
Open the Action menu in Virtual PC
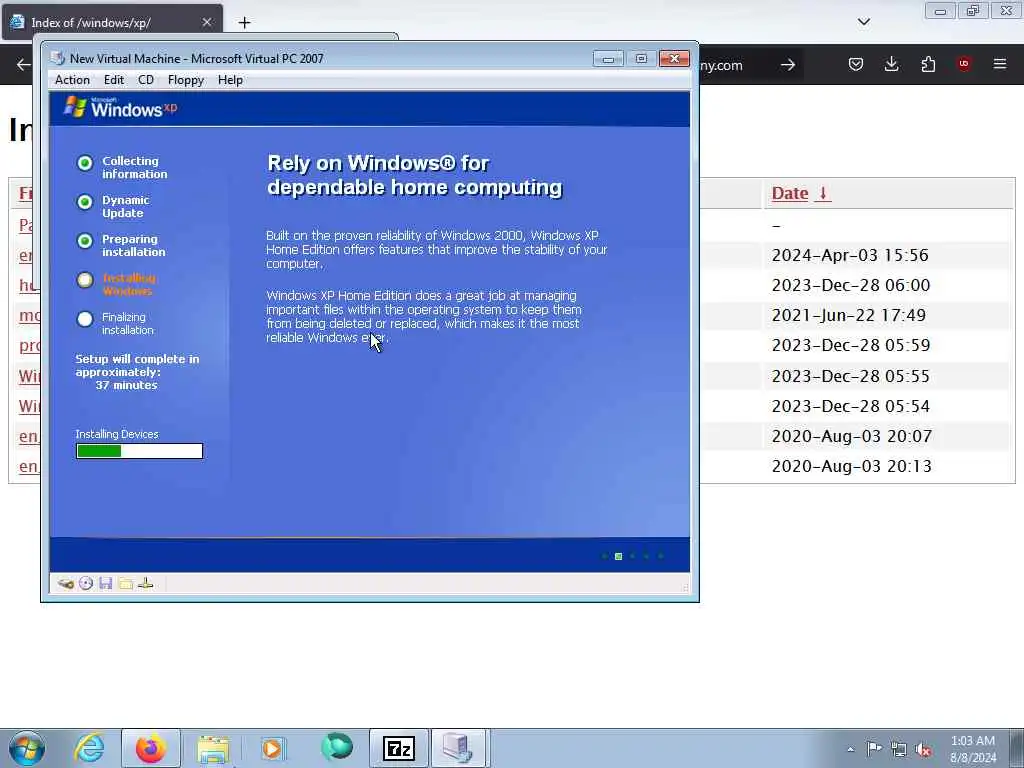72,80
